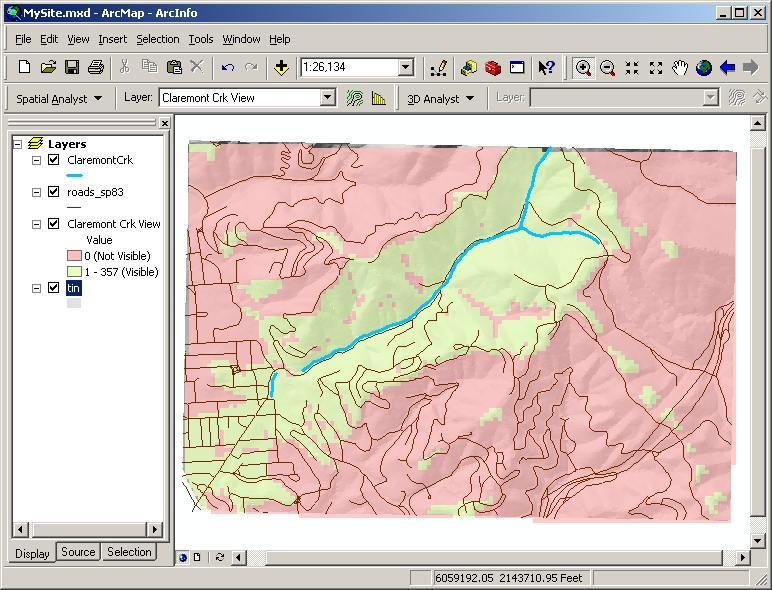Click the Add Data button in toolbar
Screen dimensions: 772x590
pyautogui.click(x=281, y=67)
